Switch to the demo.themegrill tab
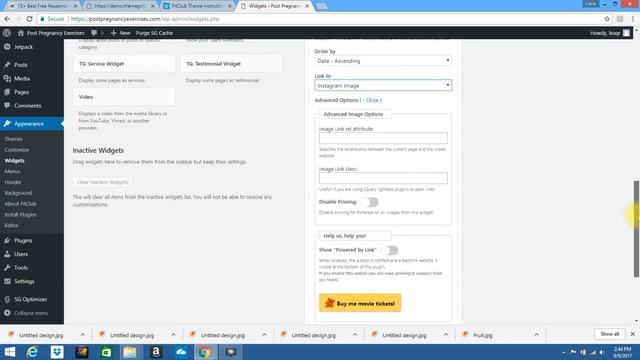Viewport: 640px width, 360px height. point(121,6)
